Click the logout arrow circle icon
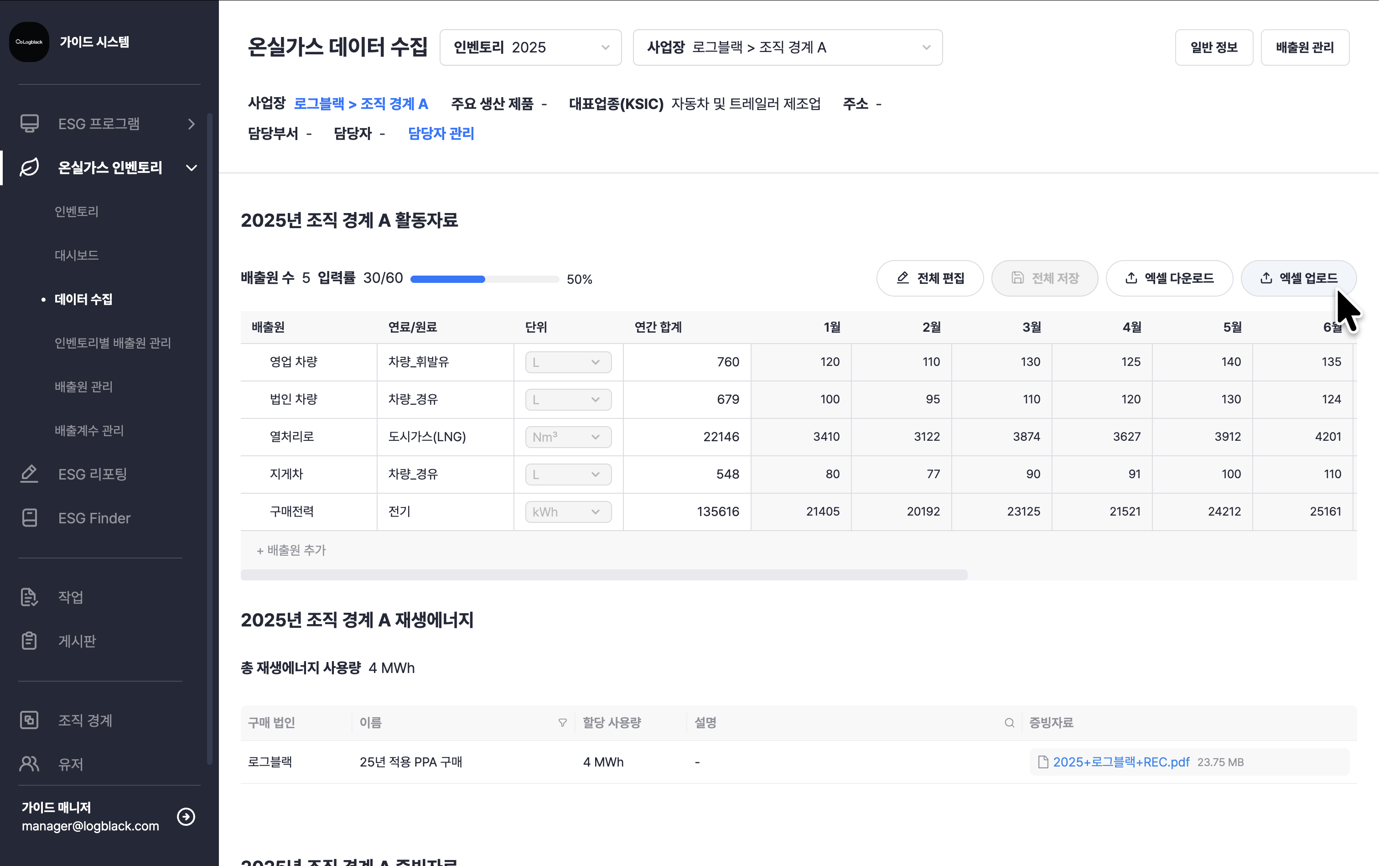The width and height of the screenshot is (1400, 866). (186, 816)
